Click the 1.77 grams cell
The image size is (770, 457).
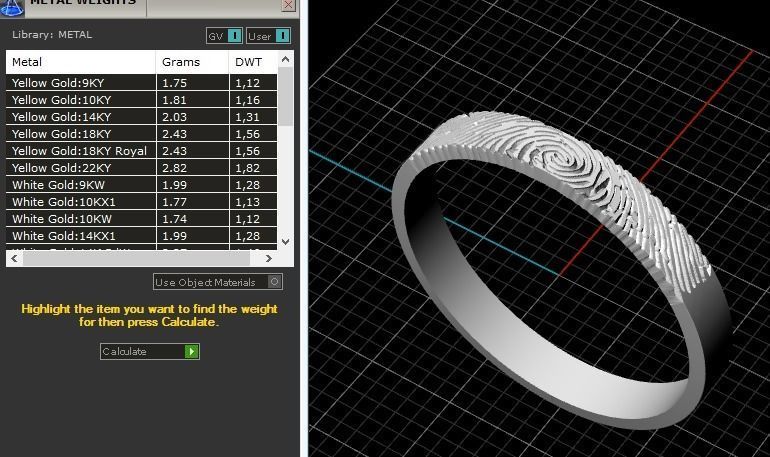click(192, 202)
